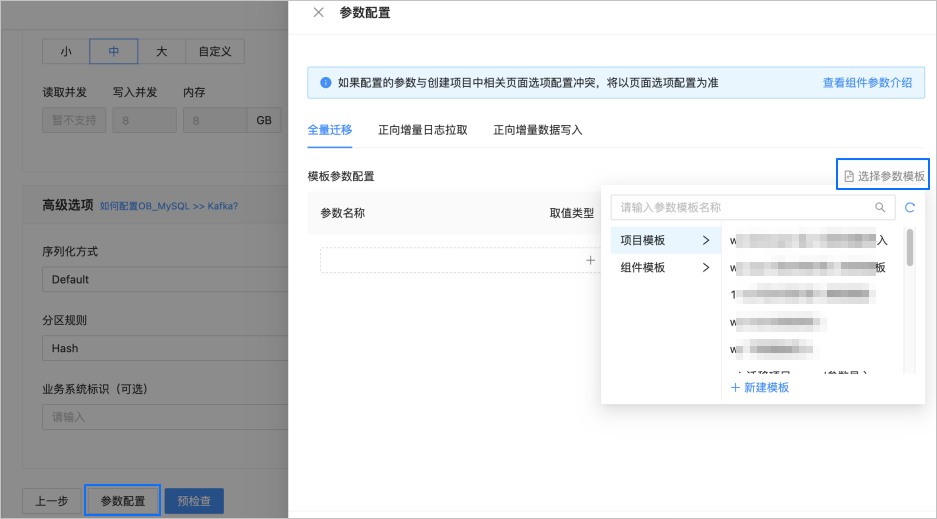This screenshot has width=937, height=519.
Task: Open the 分区规则 Hash dropdown
Action: (x=165, y=348)
